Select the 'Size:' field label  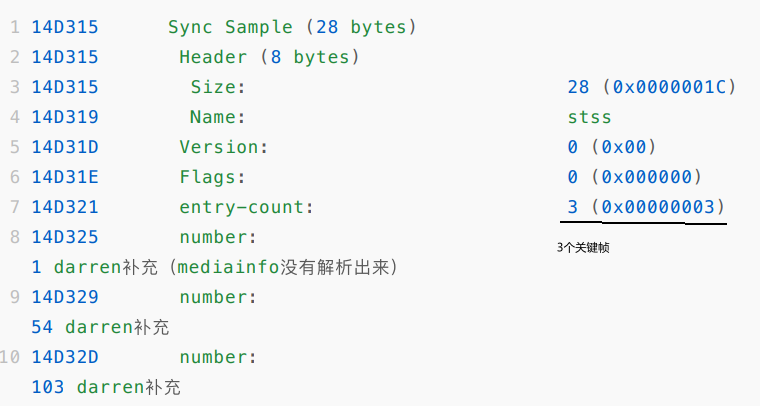click(218, 87)
